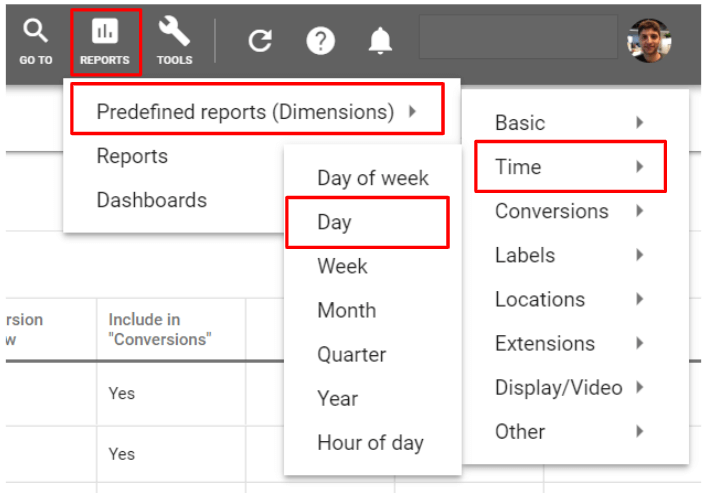Expand the Basic submenu arrow

tap(639, 123)
